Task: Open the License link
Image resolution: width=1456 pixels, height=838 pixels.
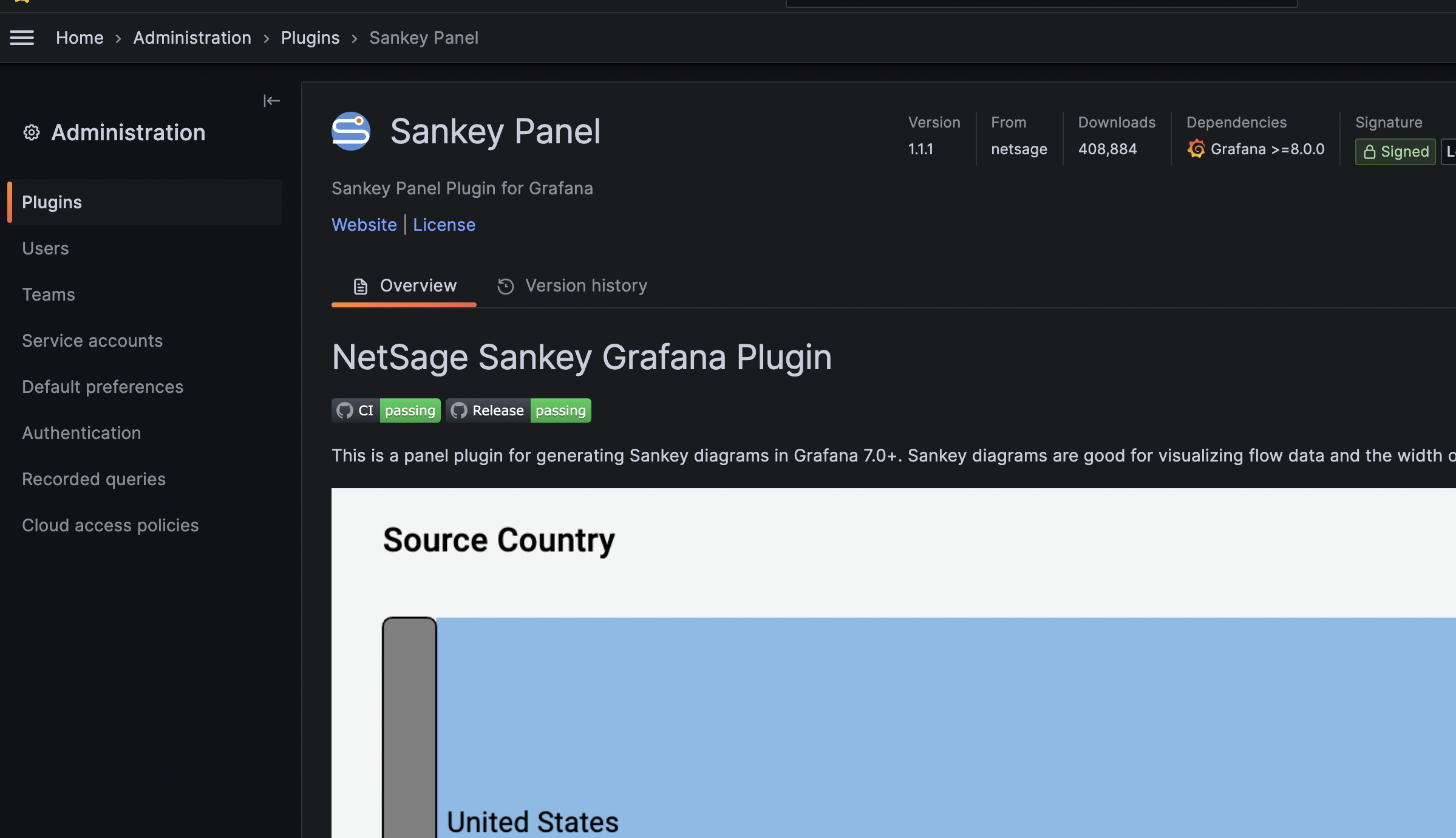Action: [x=444, y=224]
